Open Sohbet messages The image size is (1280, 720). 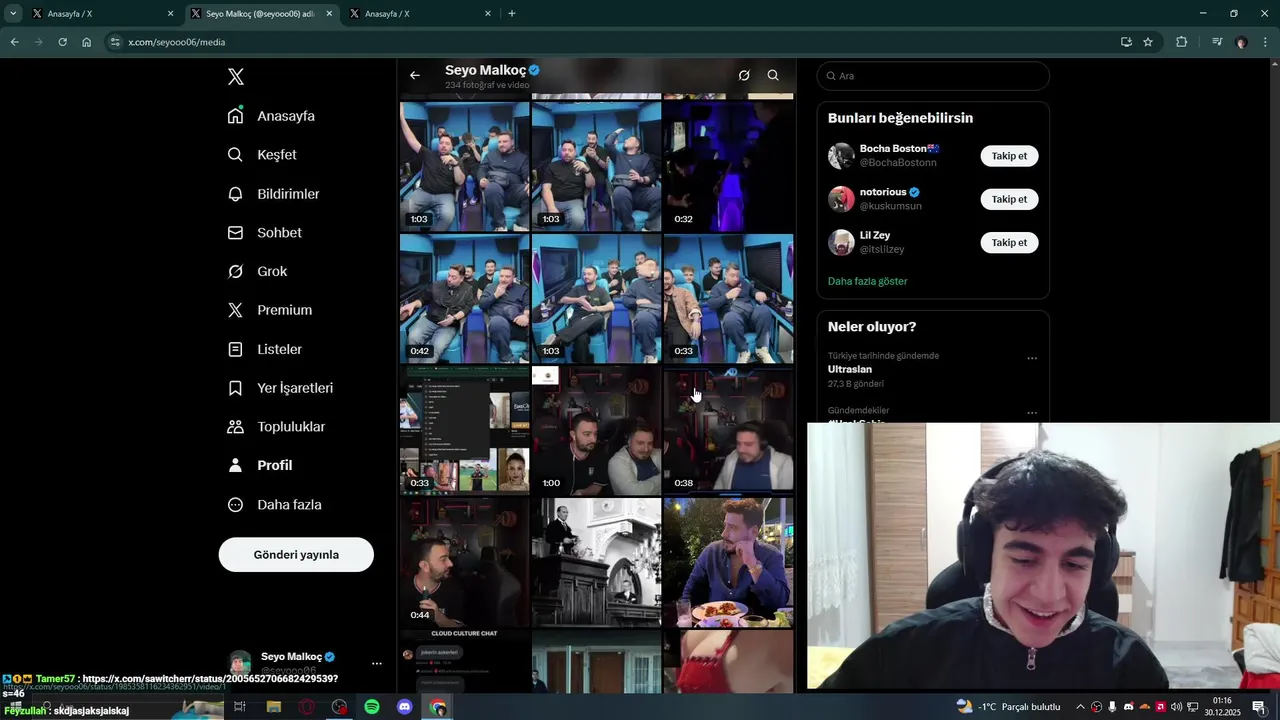264,233
